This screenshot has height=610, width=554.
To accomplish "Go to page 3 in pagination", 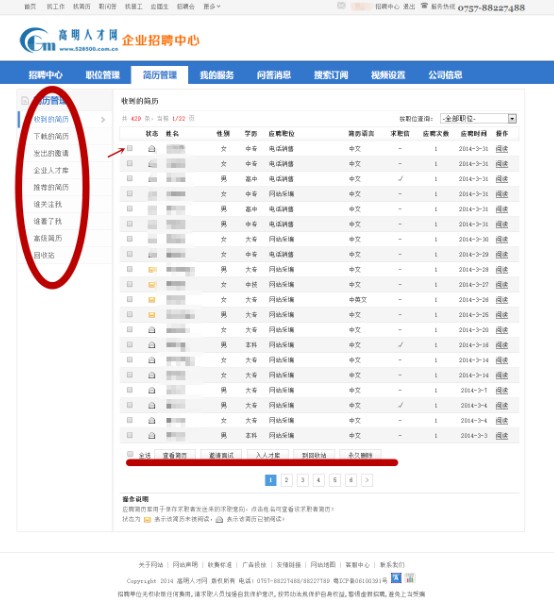I will [x=302, y=480].
